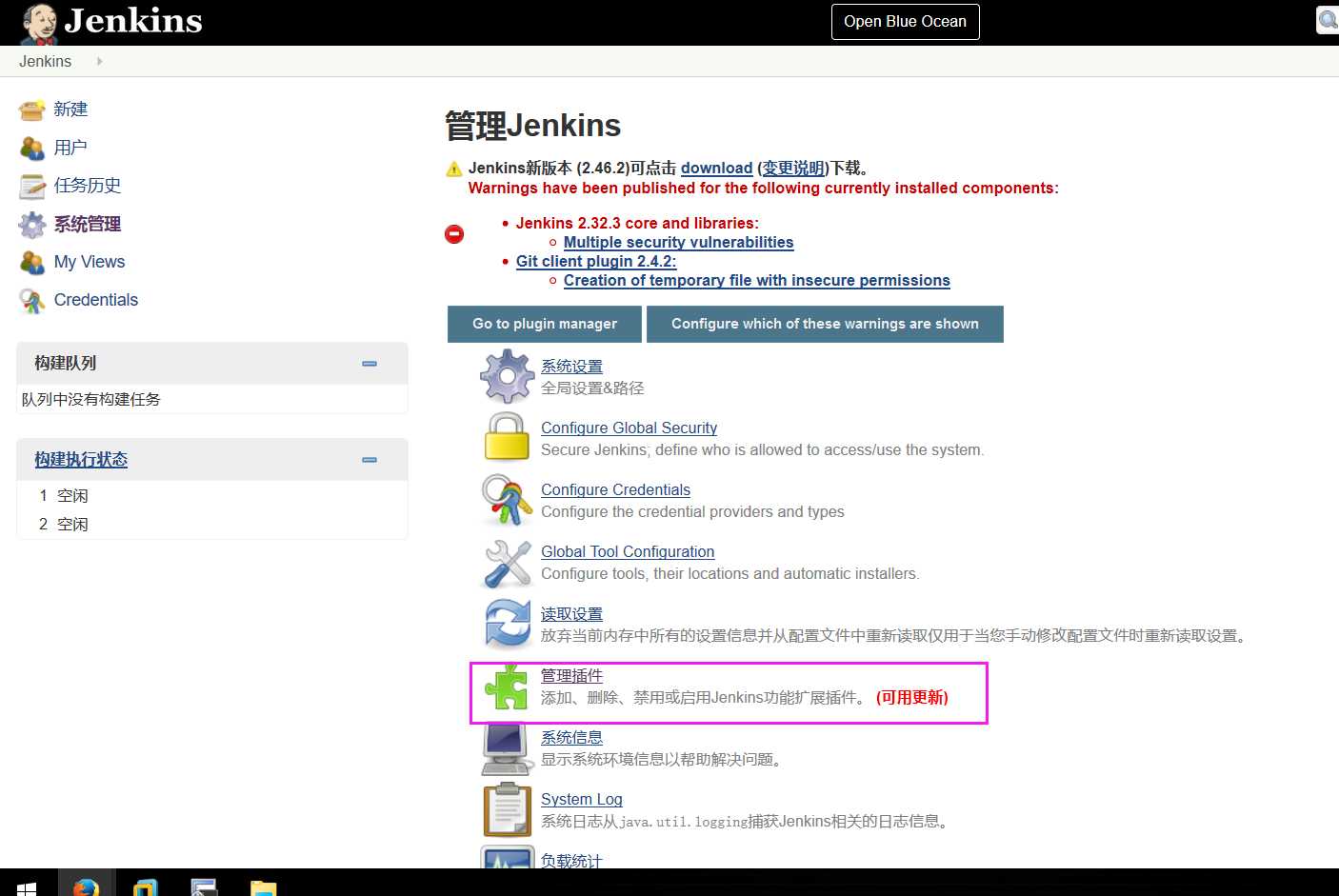Click the download link for new version

click(716, 169)
